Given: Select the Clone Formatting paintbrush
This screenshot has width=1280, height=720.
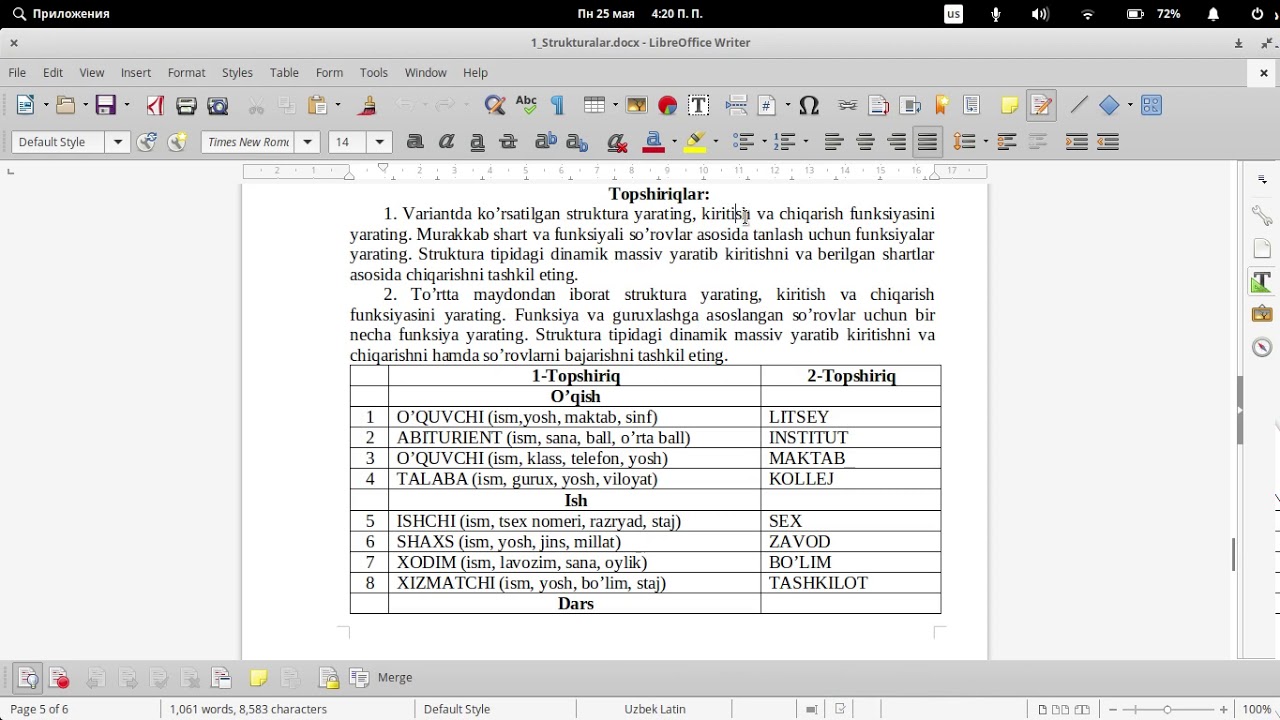Looking at the screenshot, I should (x=367, y=105).
